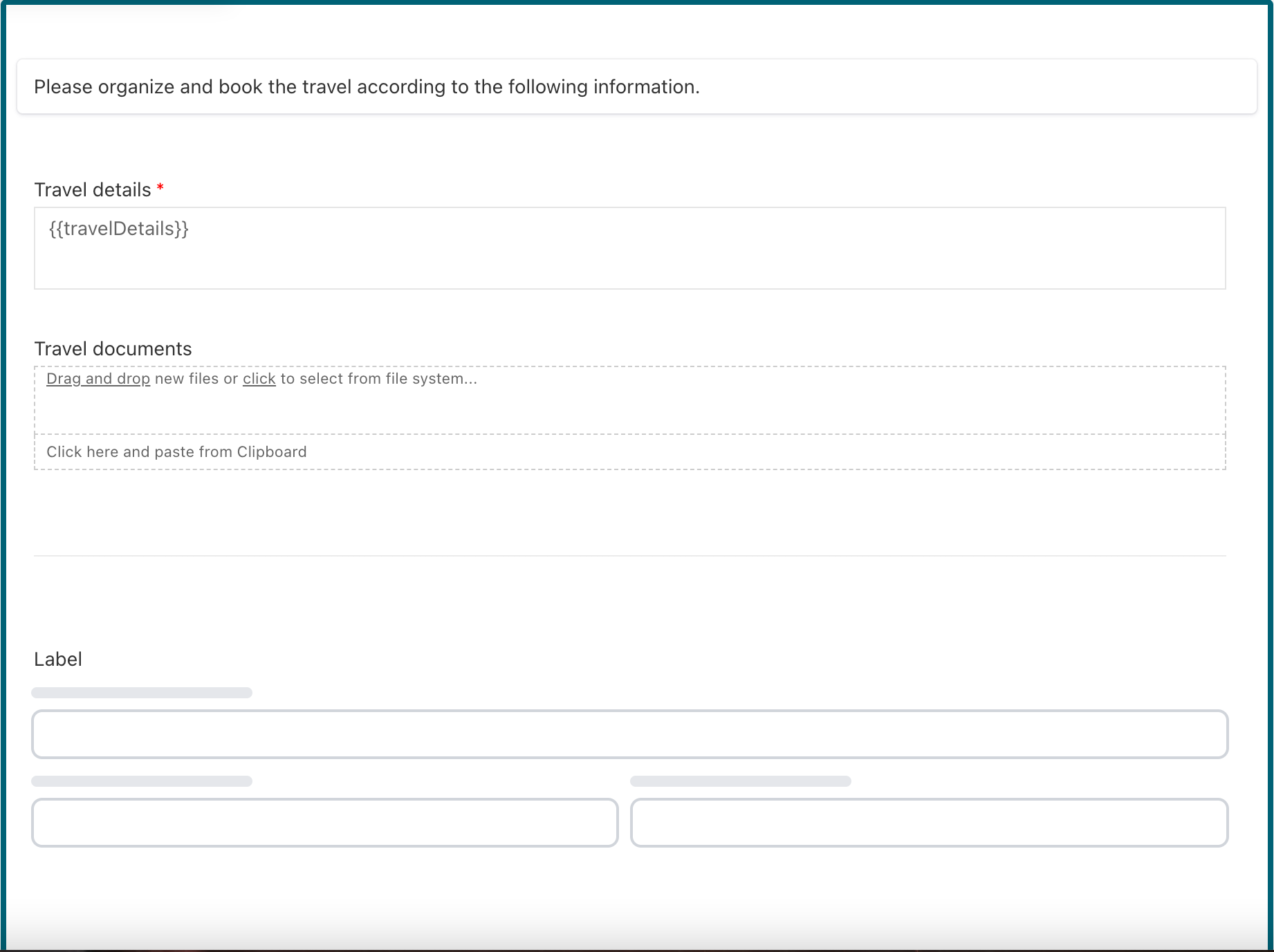Click the horizontal divider line above Label
The image size is (1274, 952).
pos(629,556)
